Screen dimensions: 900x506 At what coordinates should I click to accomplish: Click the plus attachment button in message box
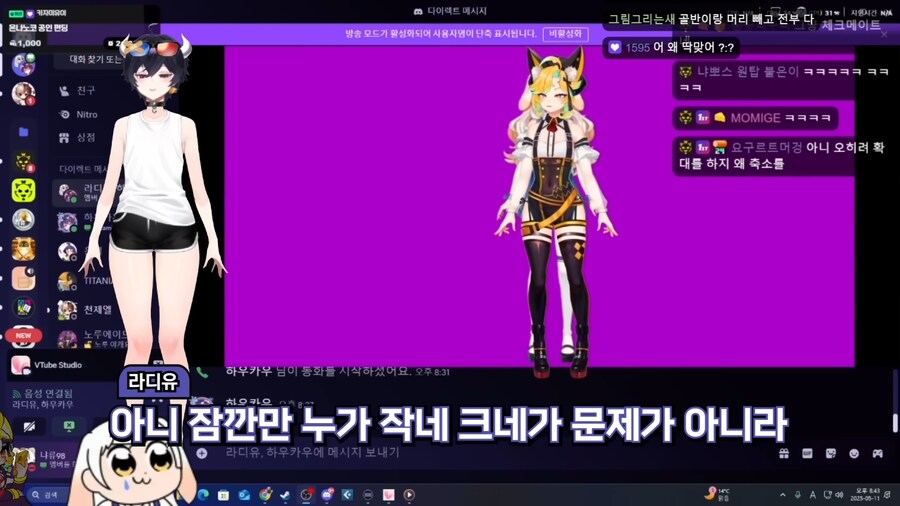coord(201,453)
